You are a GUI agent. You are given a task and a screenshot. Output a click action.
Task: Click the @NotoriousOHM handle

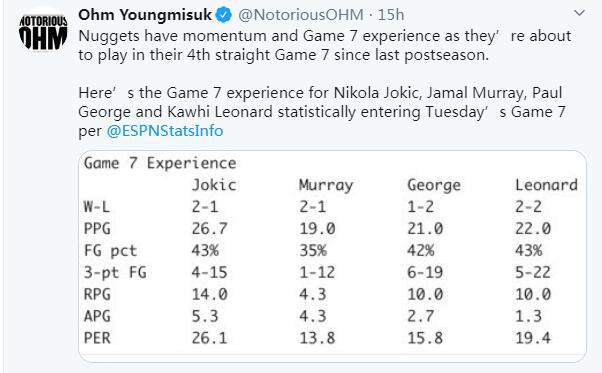(301, 15)
